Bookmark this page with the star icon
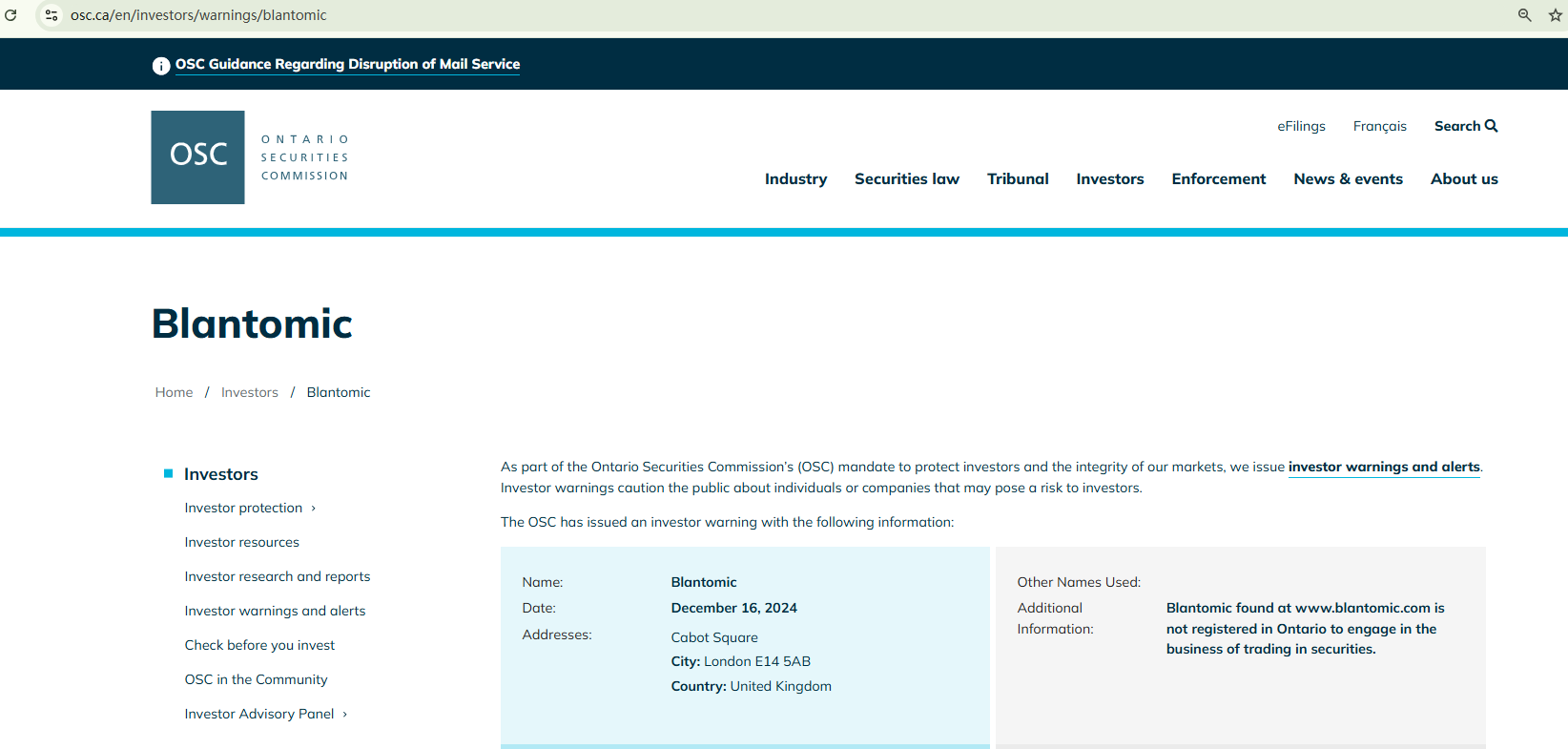Viewport: 1568px width, 749px height. coord(1556,15)
